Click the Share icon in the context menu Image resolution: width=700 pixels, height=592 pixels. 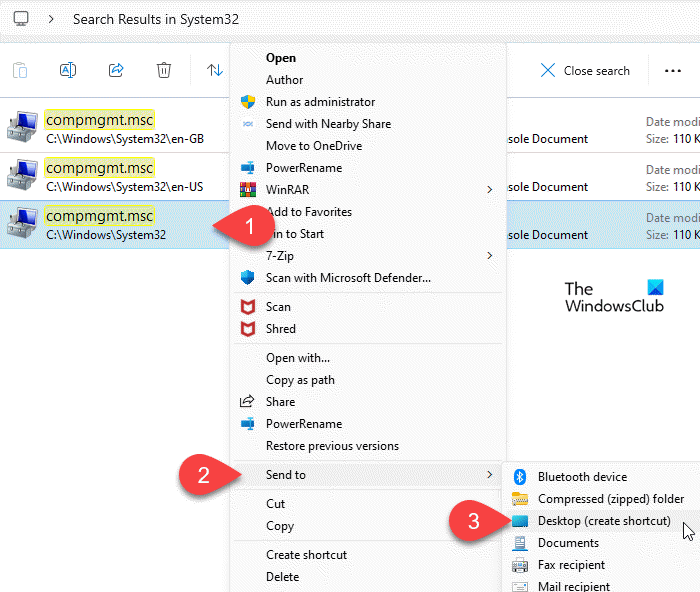(x=247, y=401)
